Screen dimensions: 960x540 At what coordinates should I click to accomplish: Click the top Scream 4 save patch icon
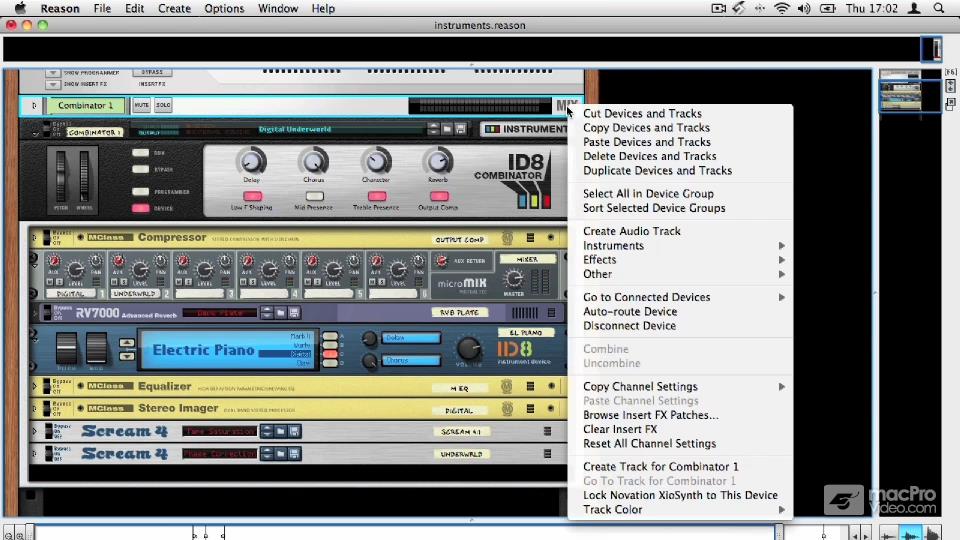point(294,432)
